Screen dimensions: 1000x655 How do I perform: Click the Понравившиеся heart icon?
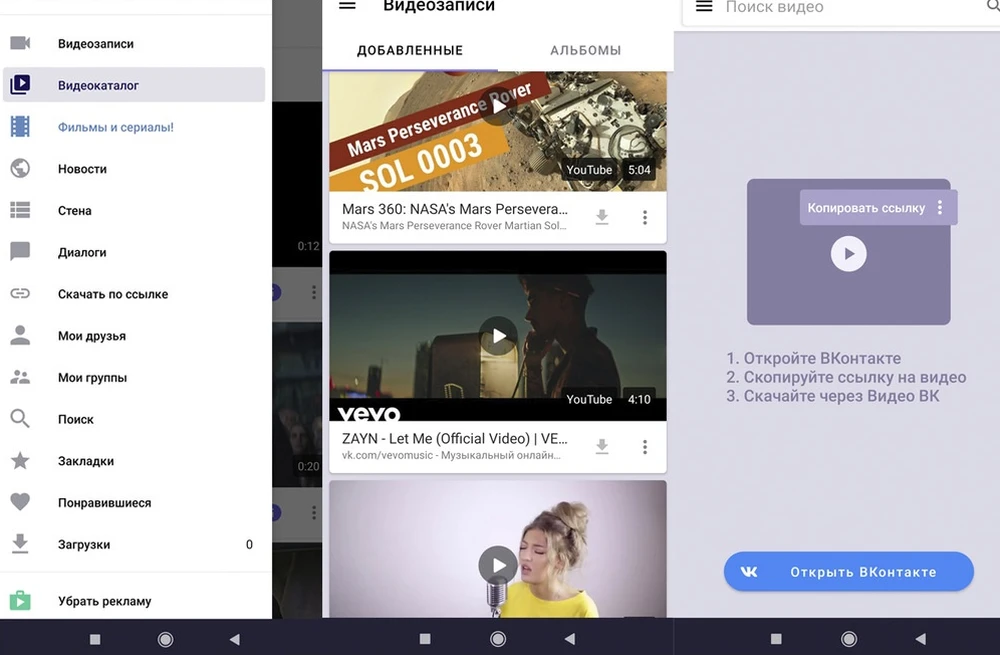point(20,503)
